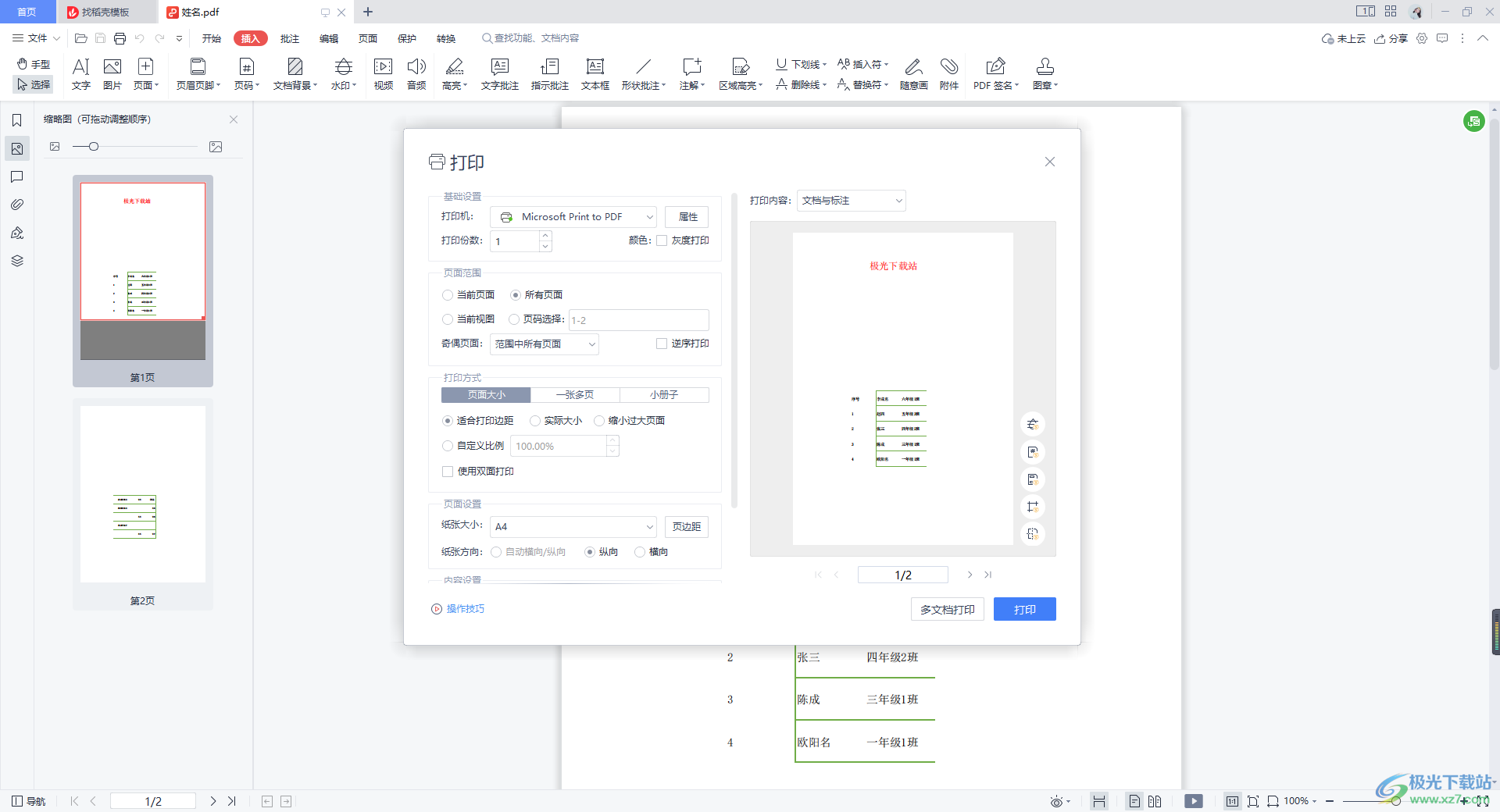
Task: Open the 打印内容 print content dropdown
Action: [852, 201]
